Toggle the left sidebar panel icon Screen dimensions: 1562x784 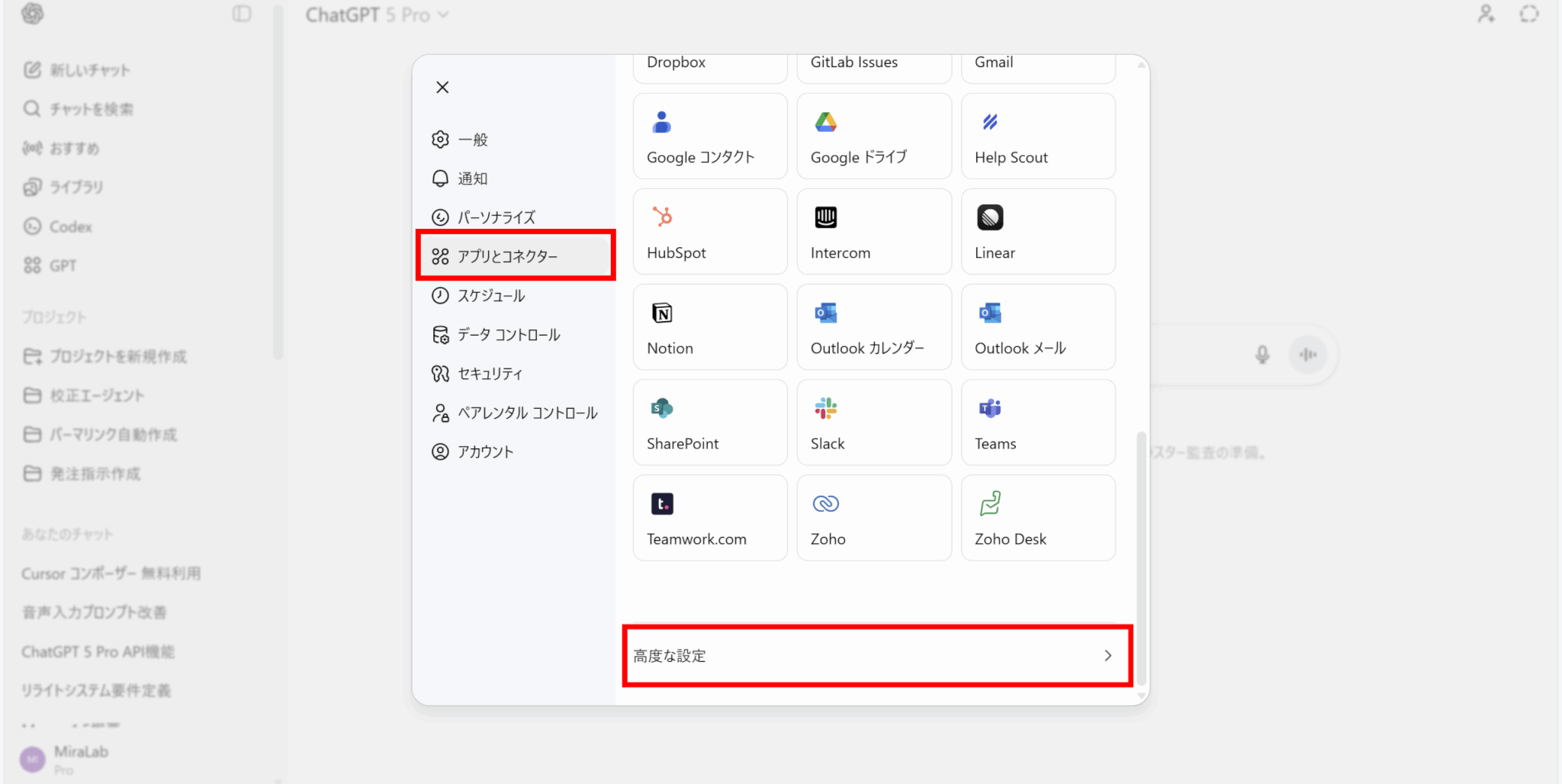pyautogui.click(x=242, y=14)
